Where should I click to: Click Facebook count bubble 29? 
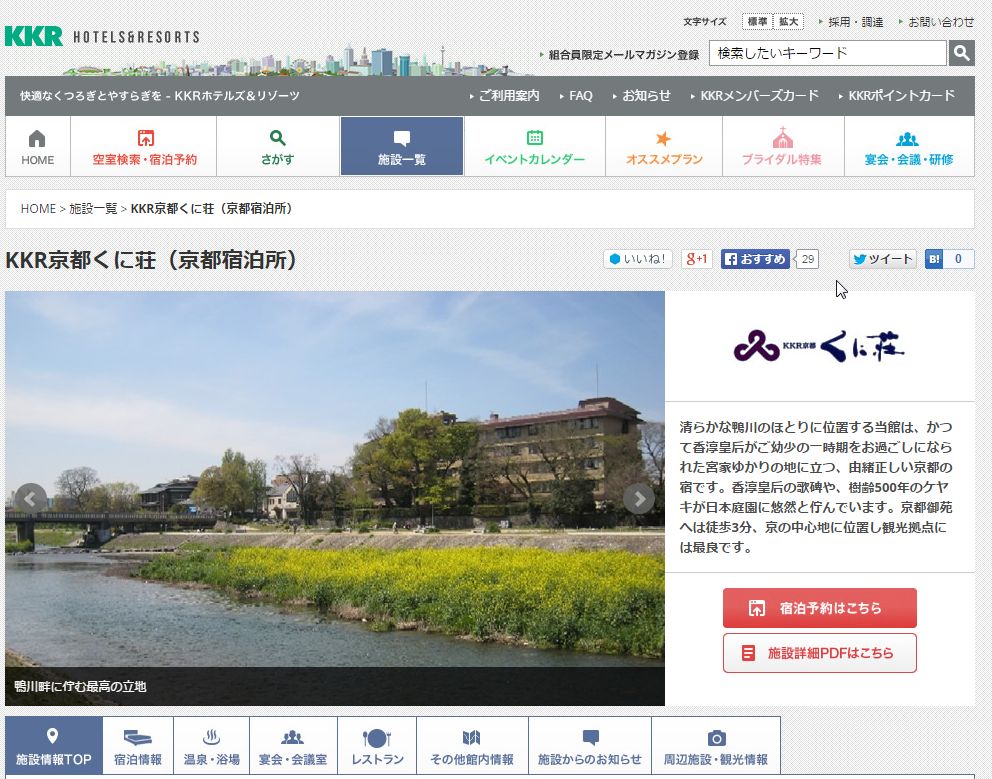tap(807, 259)
